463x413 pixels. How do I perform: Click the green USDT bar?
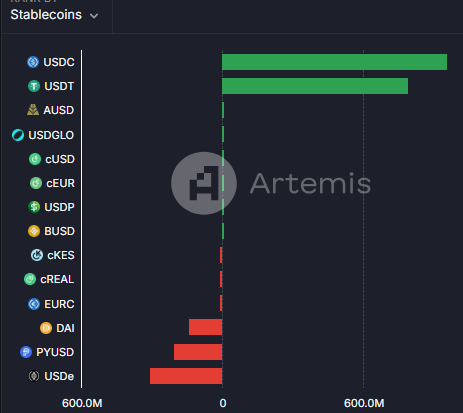pos(315,86)
